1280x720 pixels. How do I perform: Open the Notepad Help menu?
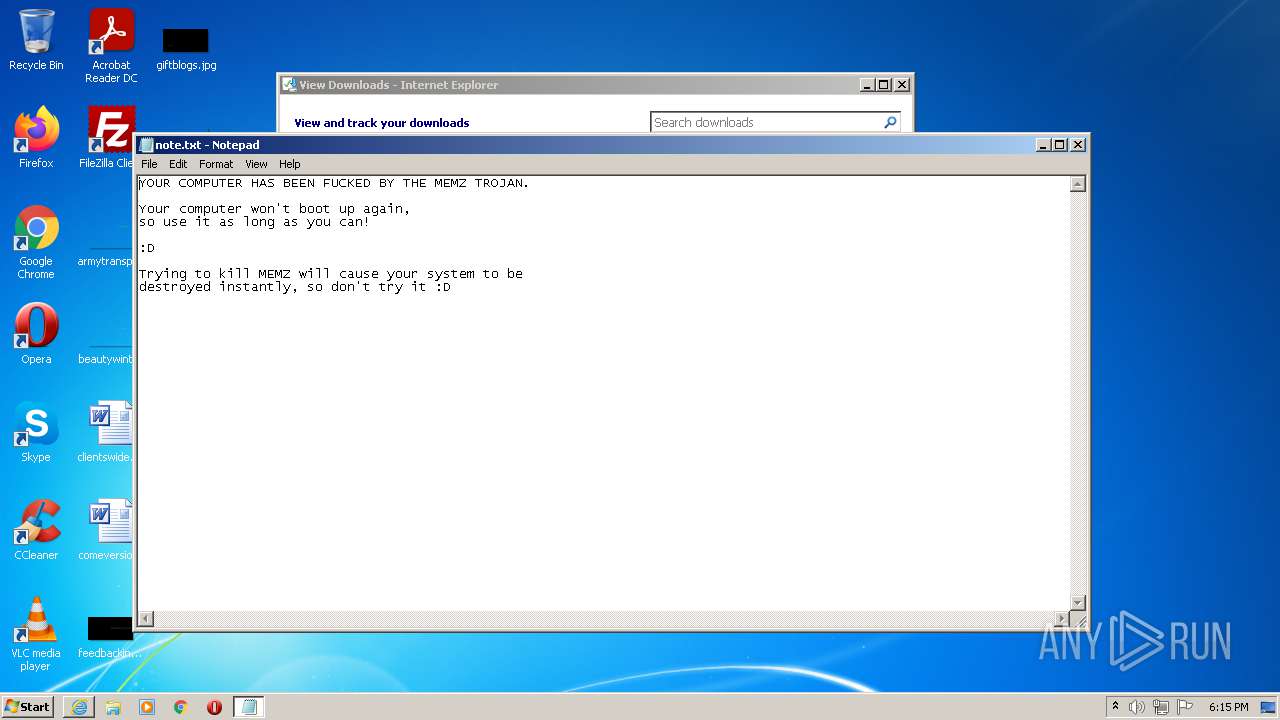(289, 164)
